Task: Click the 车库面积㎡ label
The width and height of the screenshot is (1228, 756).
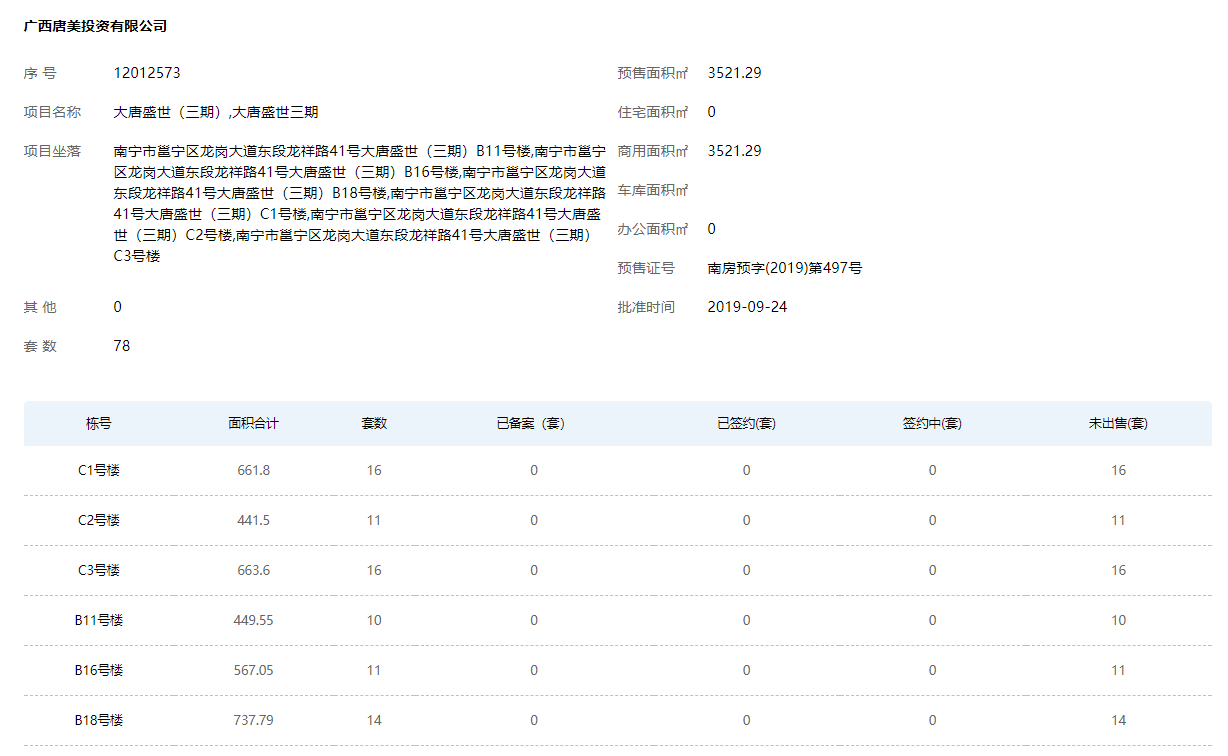Action: 653,190
